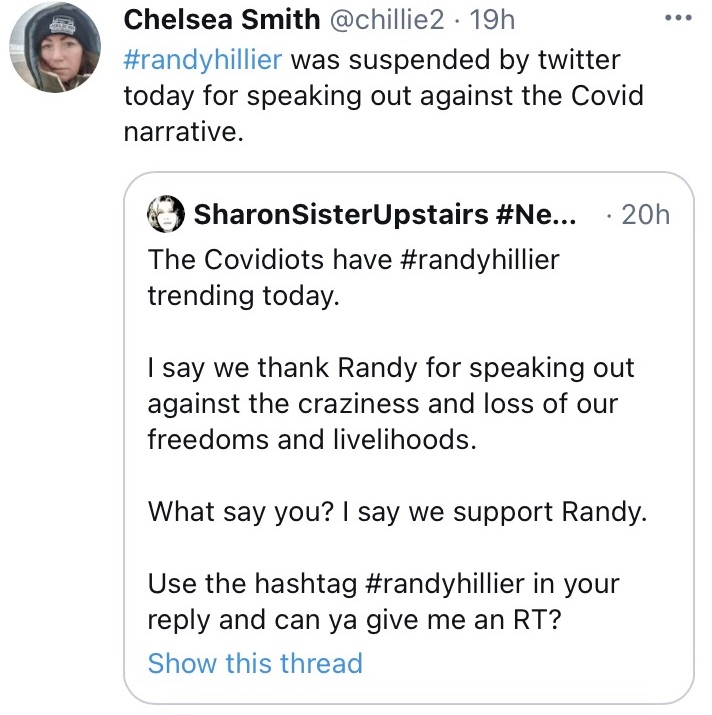This screenshot has height=715, width=712.
Task: Click the SharonSisterUpstairs avatar in quoted tweet
Action: (x=164, y=214)
